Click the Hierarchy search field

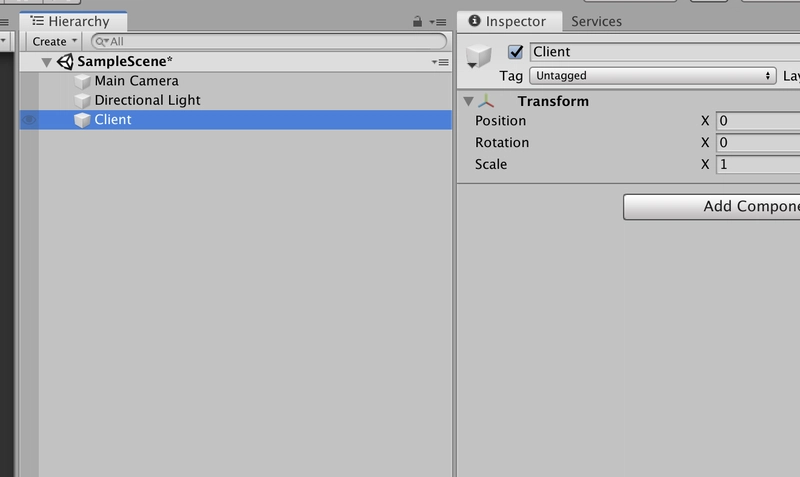[x=269, y=41]
